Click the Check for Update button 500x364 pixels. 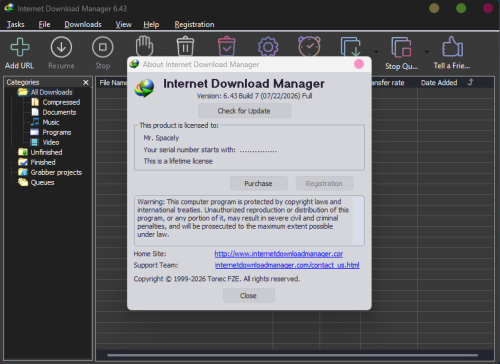pyautogui.click(x=244, y=111)
